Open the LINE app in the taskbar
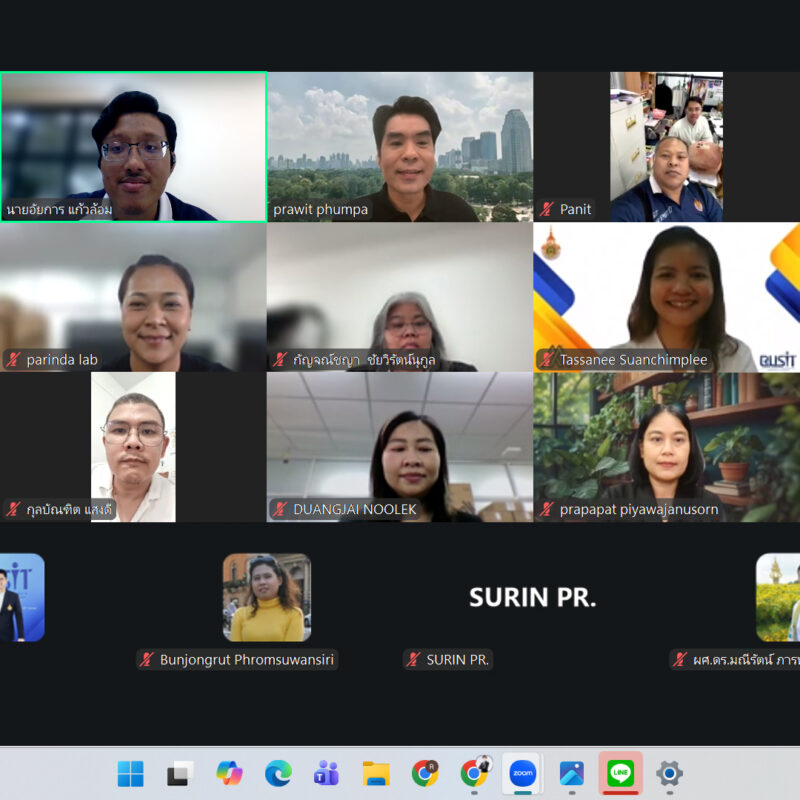Screen dimensions: 800x800 coord(620,773)
